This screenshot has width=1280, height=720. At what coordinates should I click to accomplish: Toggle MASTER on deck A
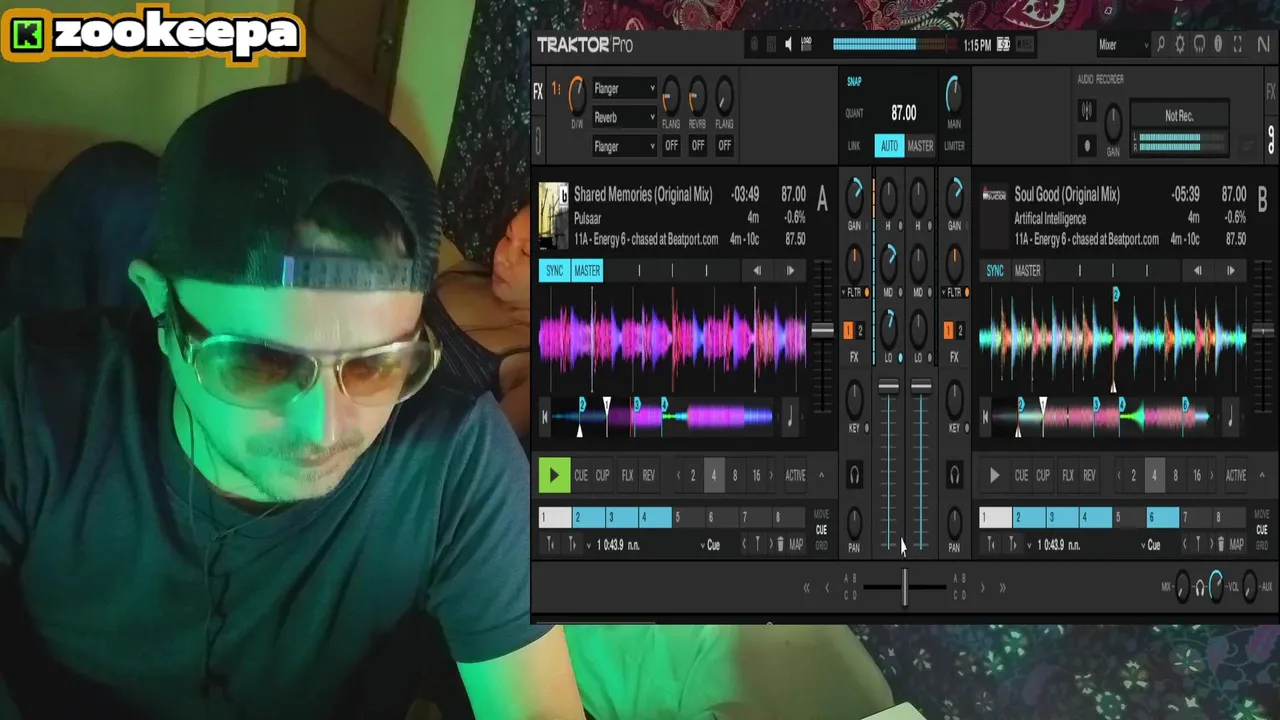(x=587, y=270)
